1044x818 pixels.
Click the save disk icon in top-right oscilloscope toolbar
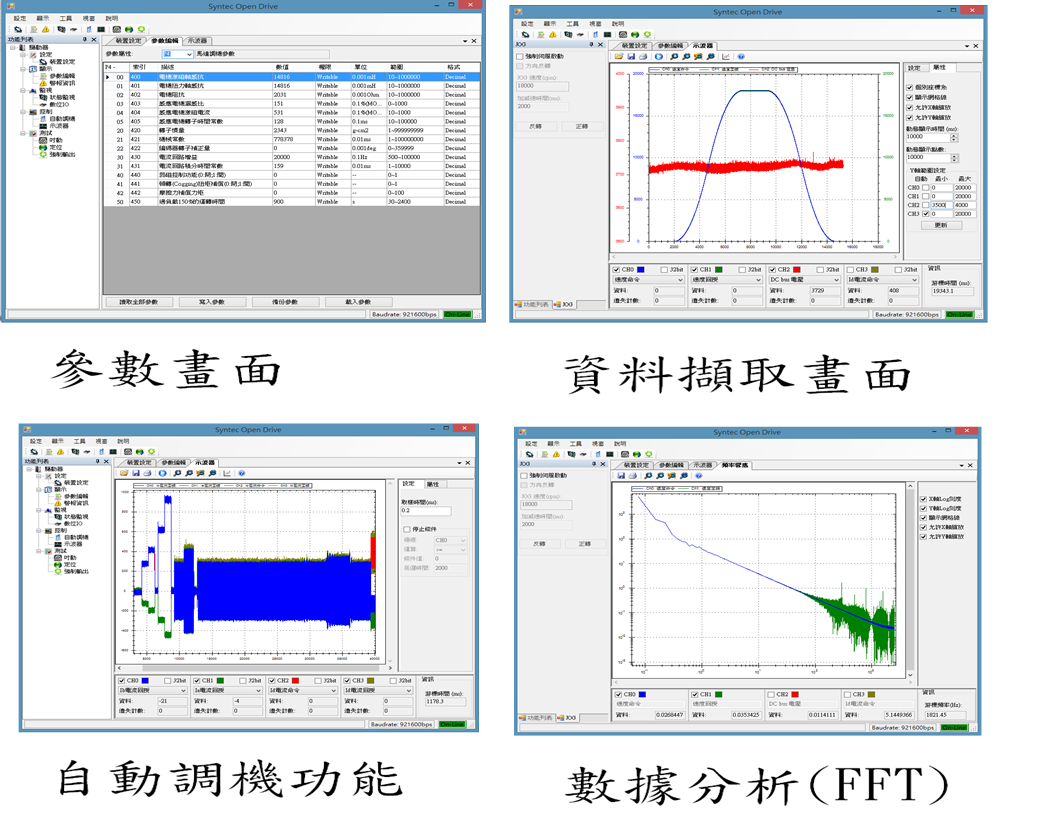(630, 57)
